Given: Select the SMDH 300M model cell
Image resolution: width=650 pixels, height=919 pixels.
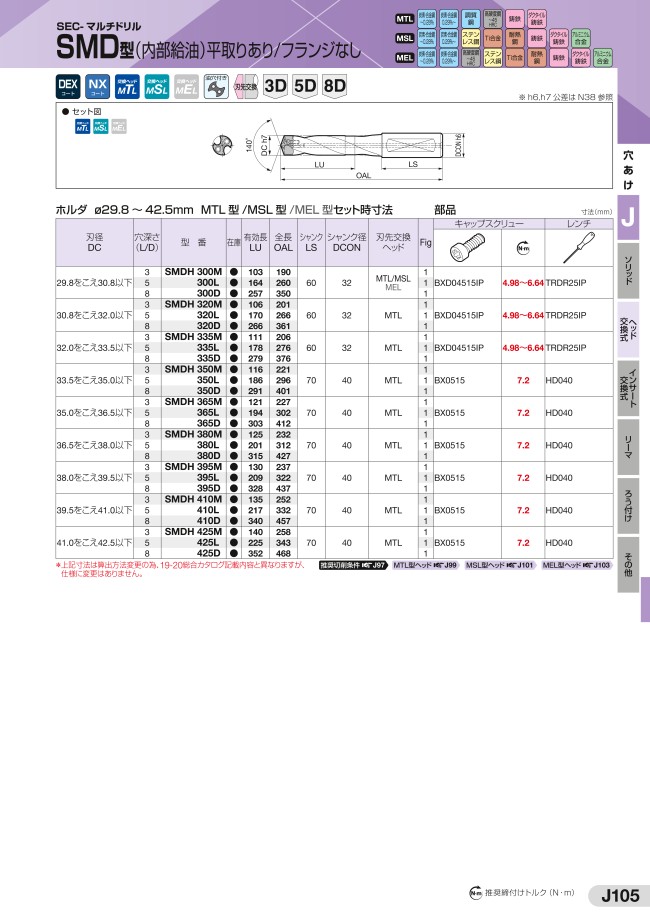Looking at the screenshot, I should click(x=193, y=272).
